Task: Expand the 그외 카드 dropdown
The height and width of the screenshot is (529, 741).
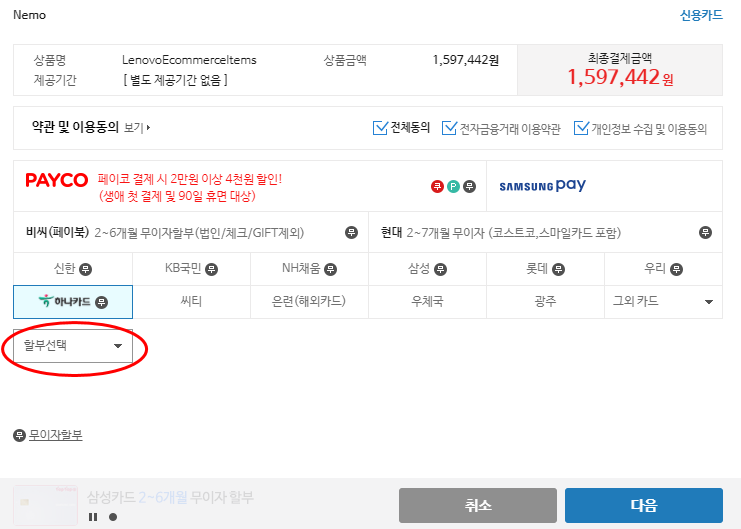Action: click(663, 302)
